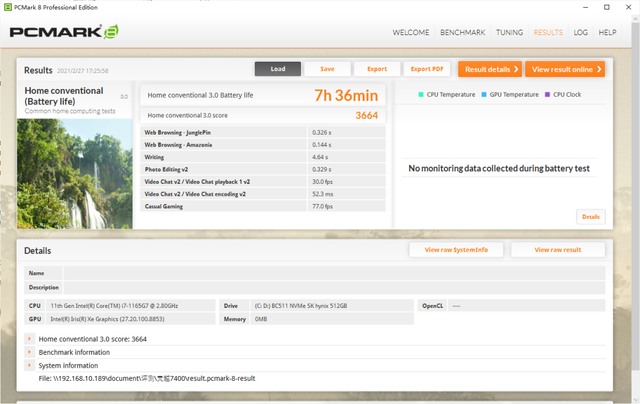The image size is (640, 404).
Task: Click View result online button
Action: pos(565,69)
